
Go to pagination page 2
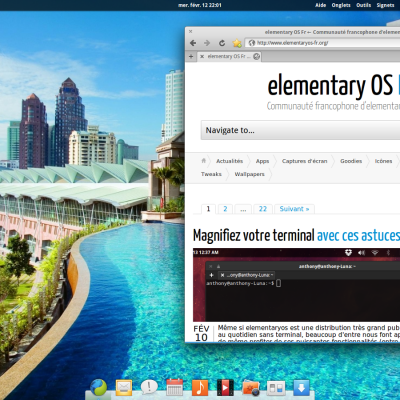[225, 209]
